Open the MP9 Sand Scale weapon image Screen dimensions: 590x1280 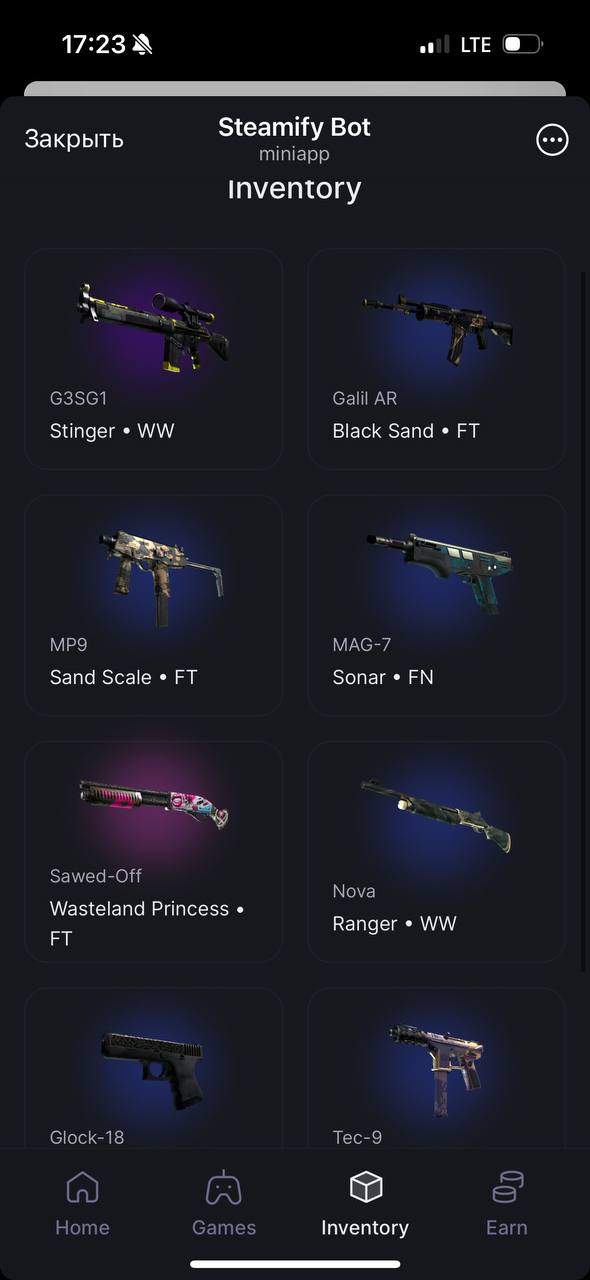(x=161, y=577)
